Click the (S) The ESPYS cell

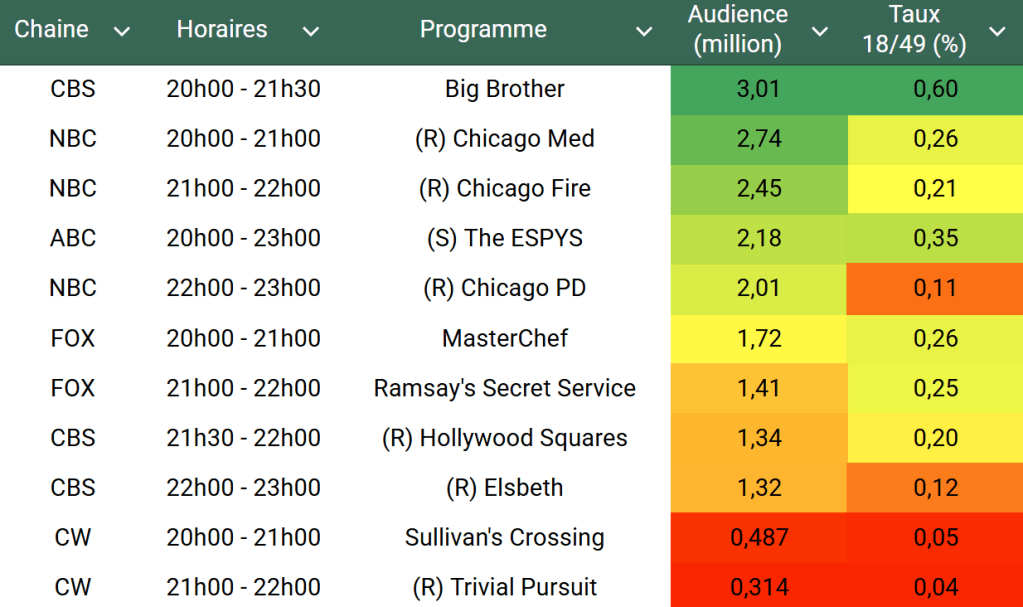point(504,239)
